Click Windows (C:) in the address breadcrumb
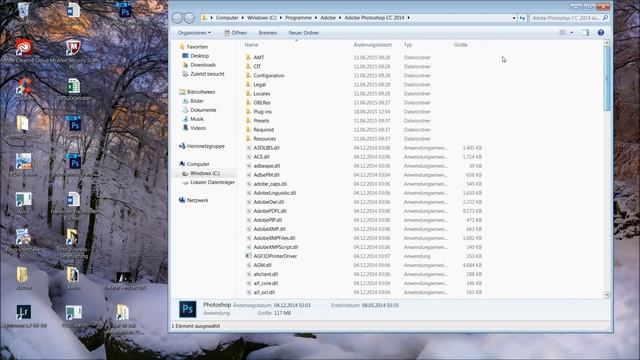 [x=262, y=18]
